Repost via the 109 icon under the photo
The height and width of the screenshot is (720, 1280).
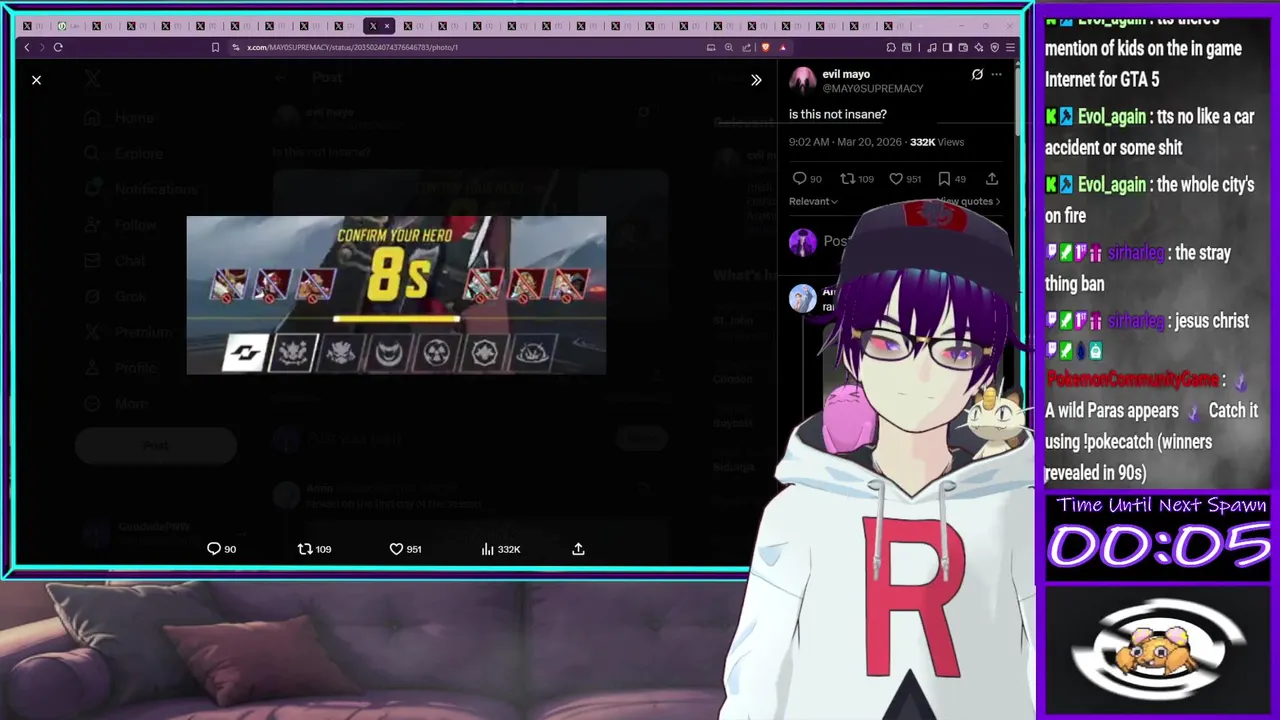pos(315,549)
